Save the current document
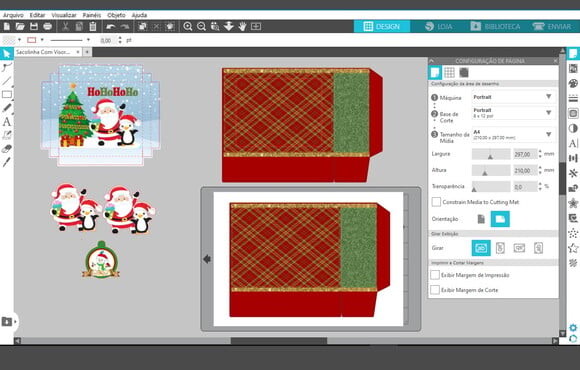Screen dimensions: 580x370 34,26
